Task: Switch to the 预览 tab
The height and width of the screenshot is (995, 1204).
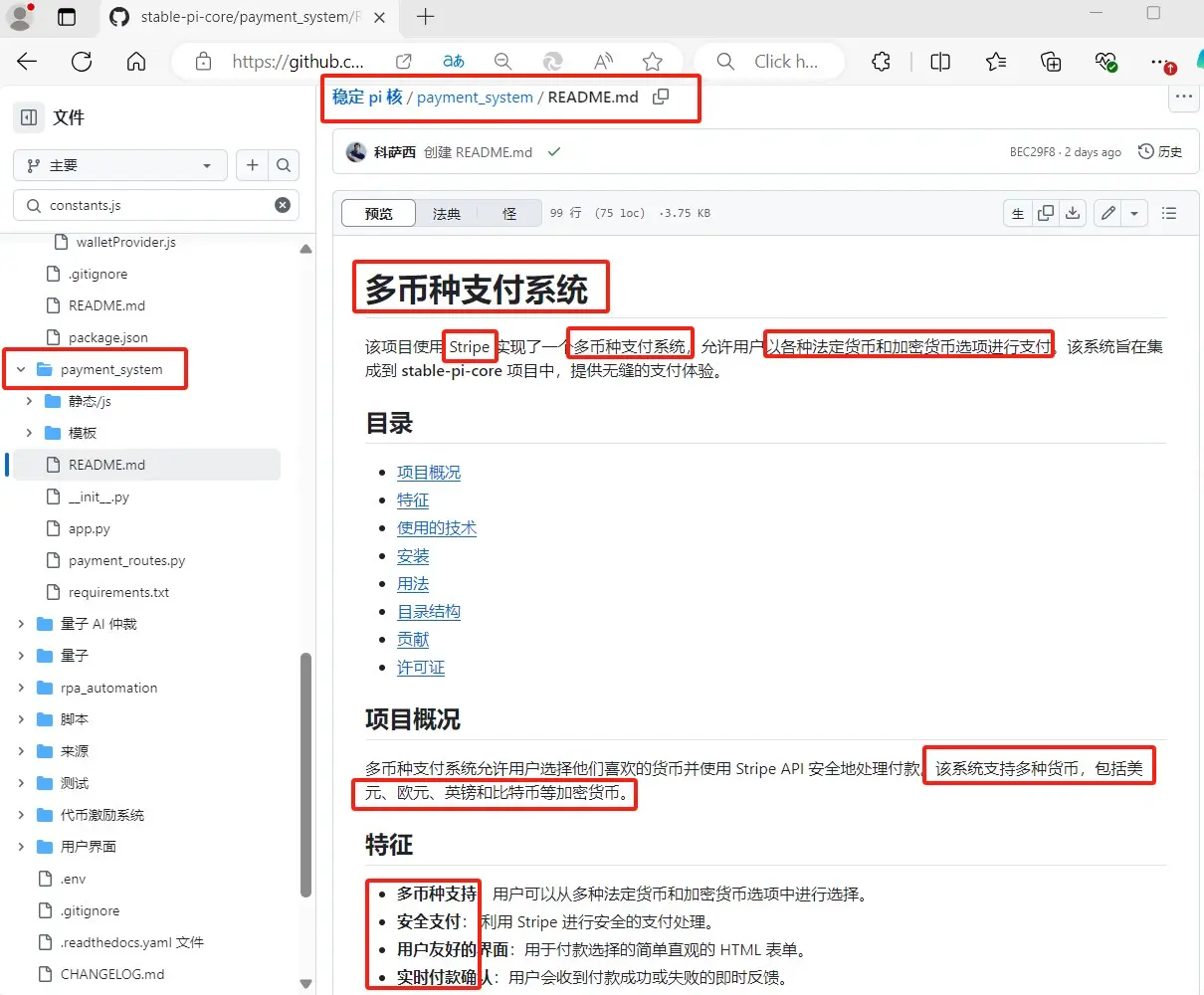Action: tap(379, 213)
